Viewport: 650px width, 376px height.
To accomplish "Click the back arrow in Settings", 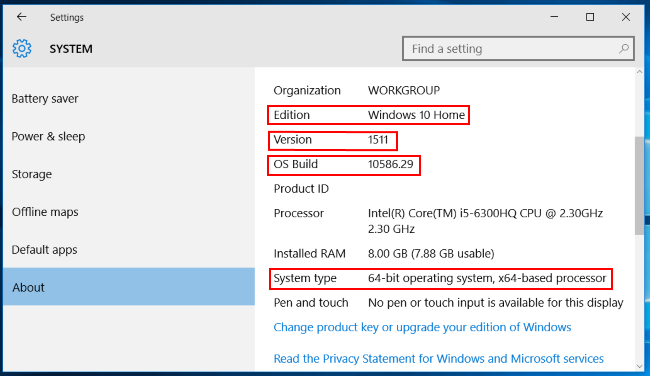I will [22, 17].
